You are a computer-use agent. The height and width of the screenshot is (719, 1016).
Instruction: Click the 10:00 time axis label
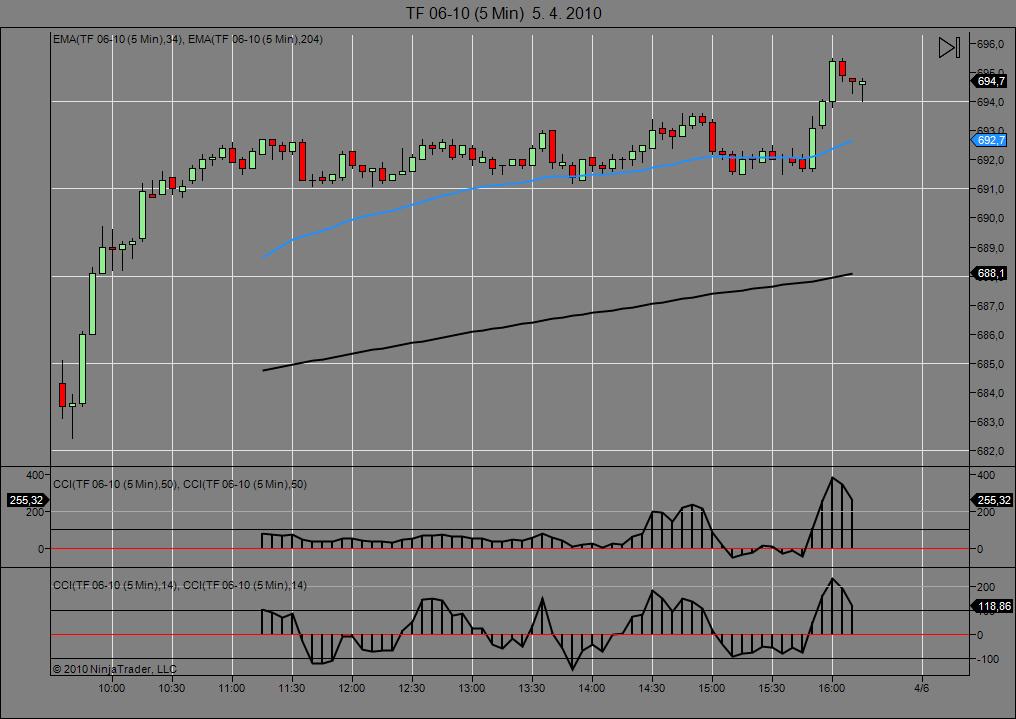[111, 688]
